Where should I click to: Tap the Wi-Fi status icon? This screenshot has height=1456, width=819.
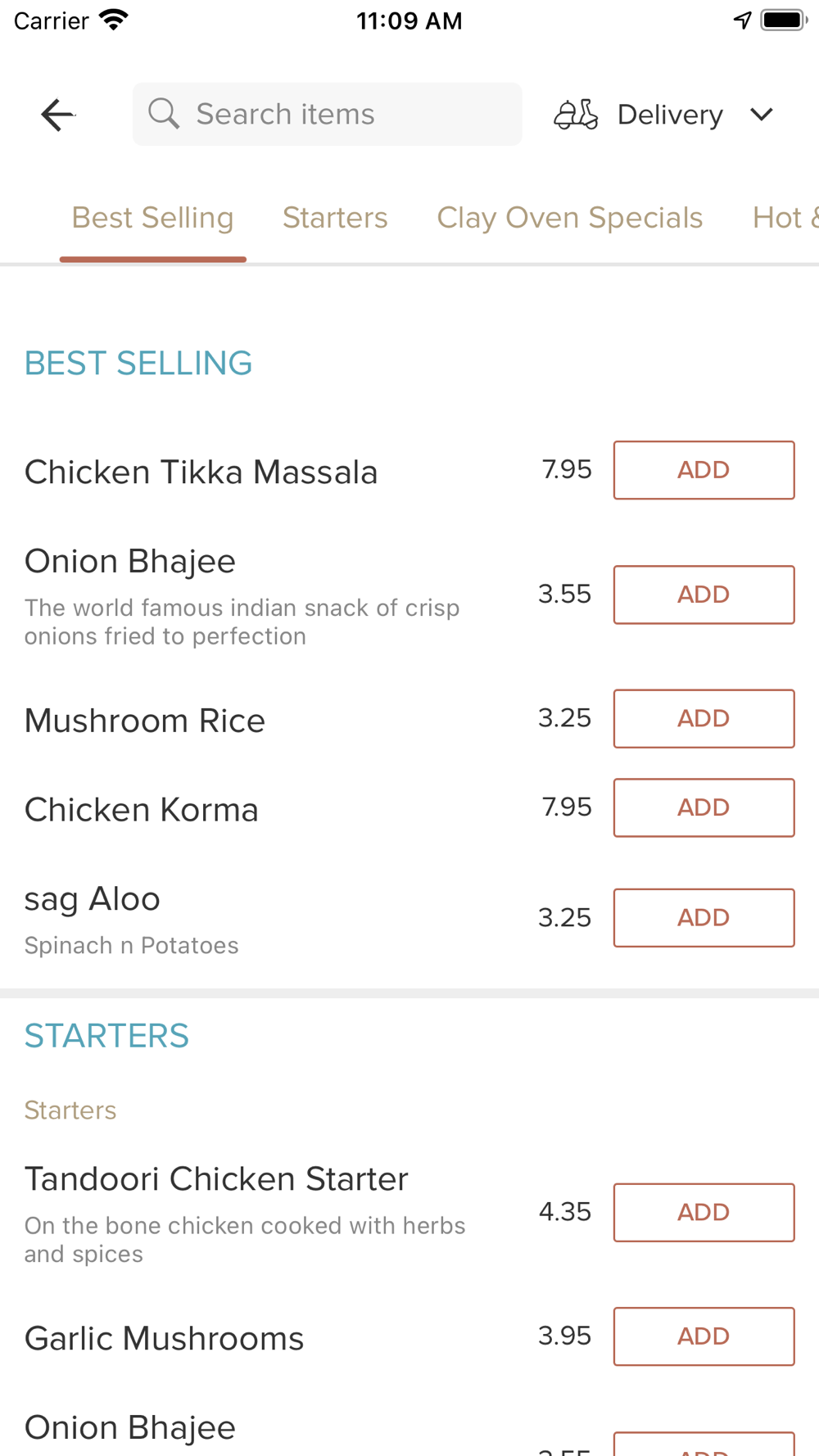[114, 20]
